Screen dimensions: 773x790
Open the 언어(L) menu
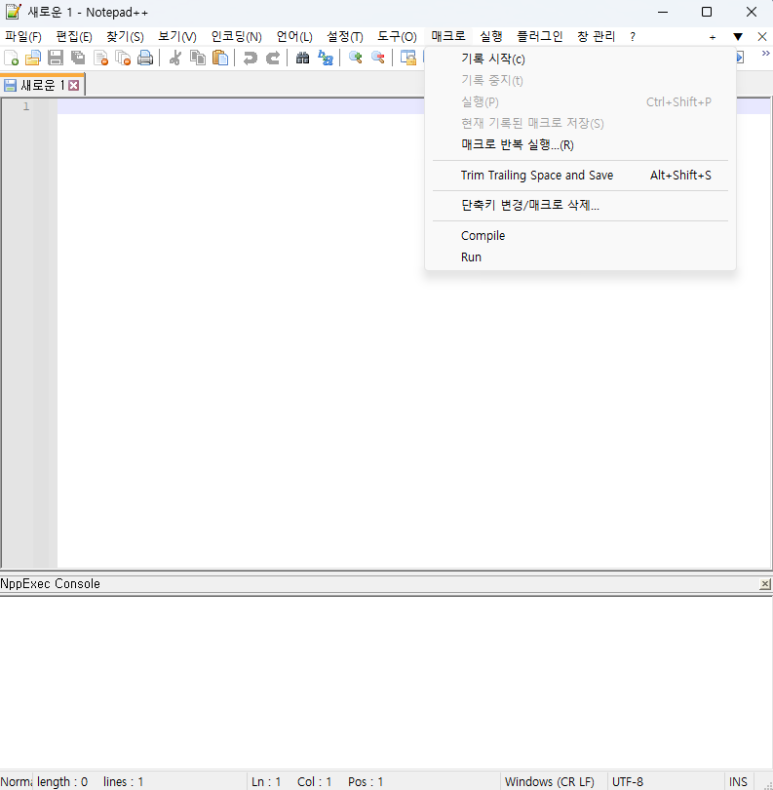(x=294, y=37)
